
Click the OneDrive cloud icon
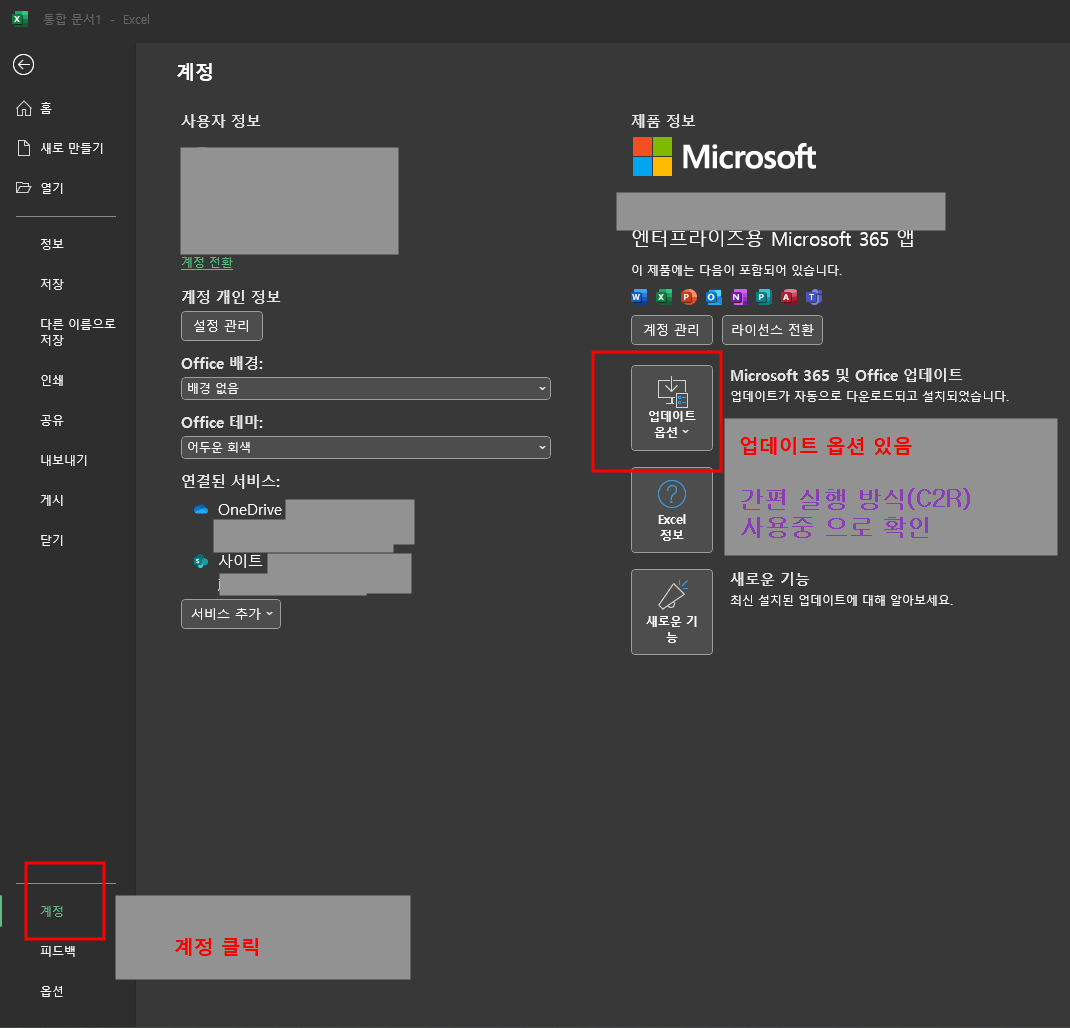pyautogui.click(x=201, y=509)
